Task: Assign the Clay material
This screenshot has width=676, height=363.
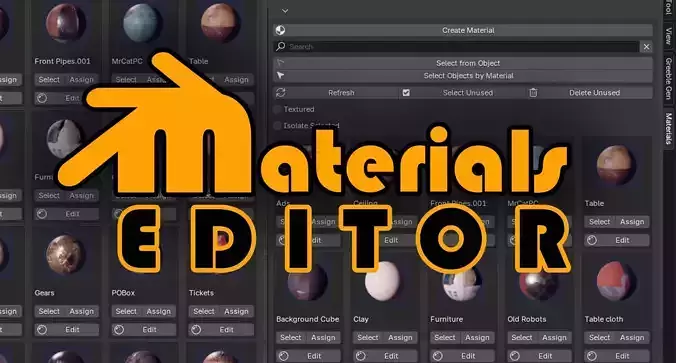Action: tap(401, 338)
